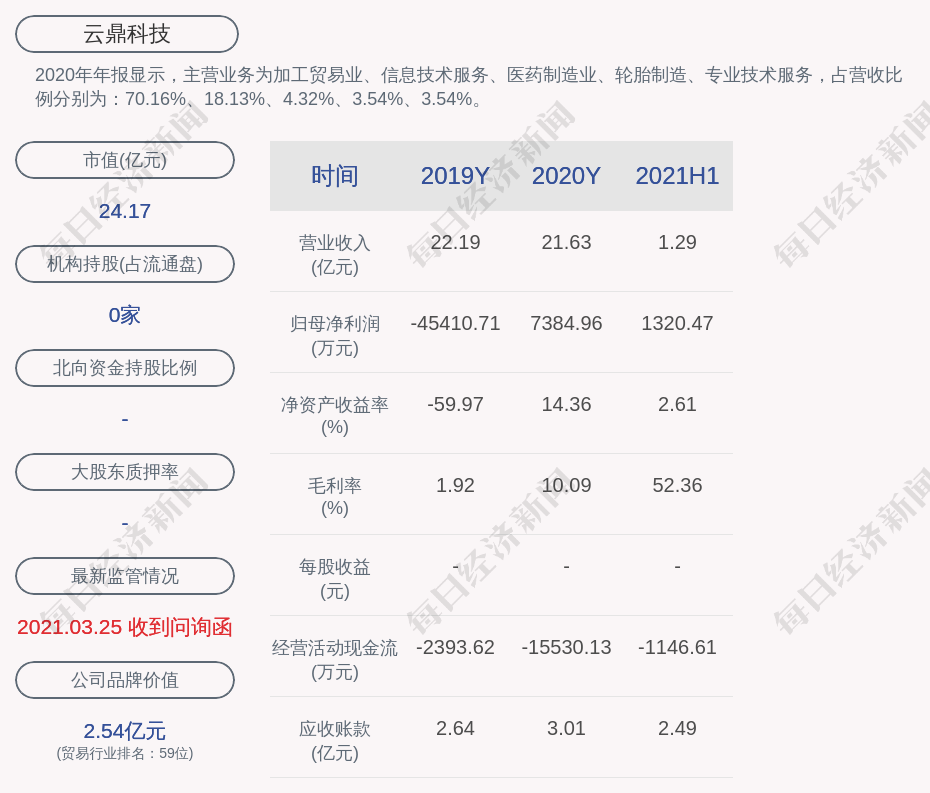Click the -1146.61 cash flow cell
The width and height of the screenshot is (930, 793).
pyautogui.click(x=677, y=647)
